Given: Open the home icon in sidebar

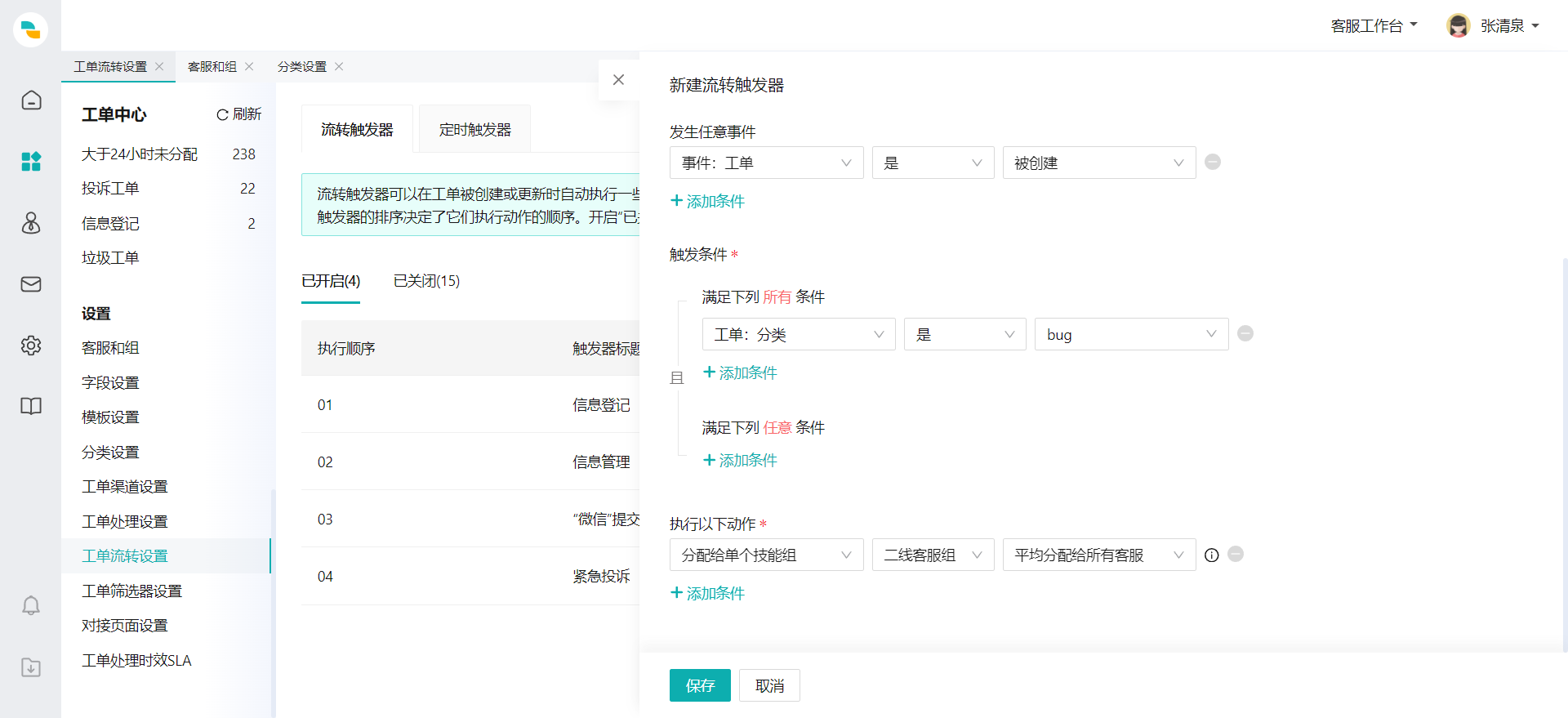Looking at the screenshot, I should click(x=31, y=100).
